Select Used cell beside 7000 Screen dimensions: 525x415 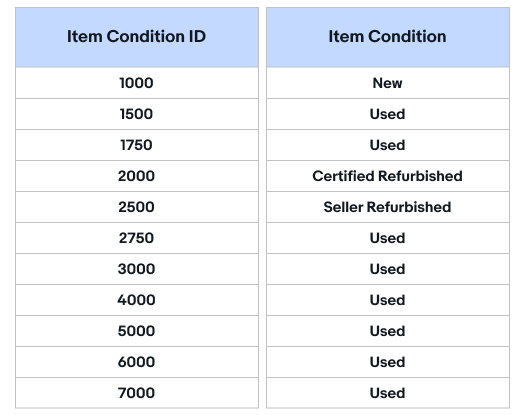[388, 393]
